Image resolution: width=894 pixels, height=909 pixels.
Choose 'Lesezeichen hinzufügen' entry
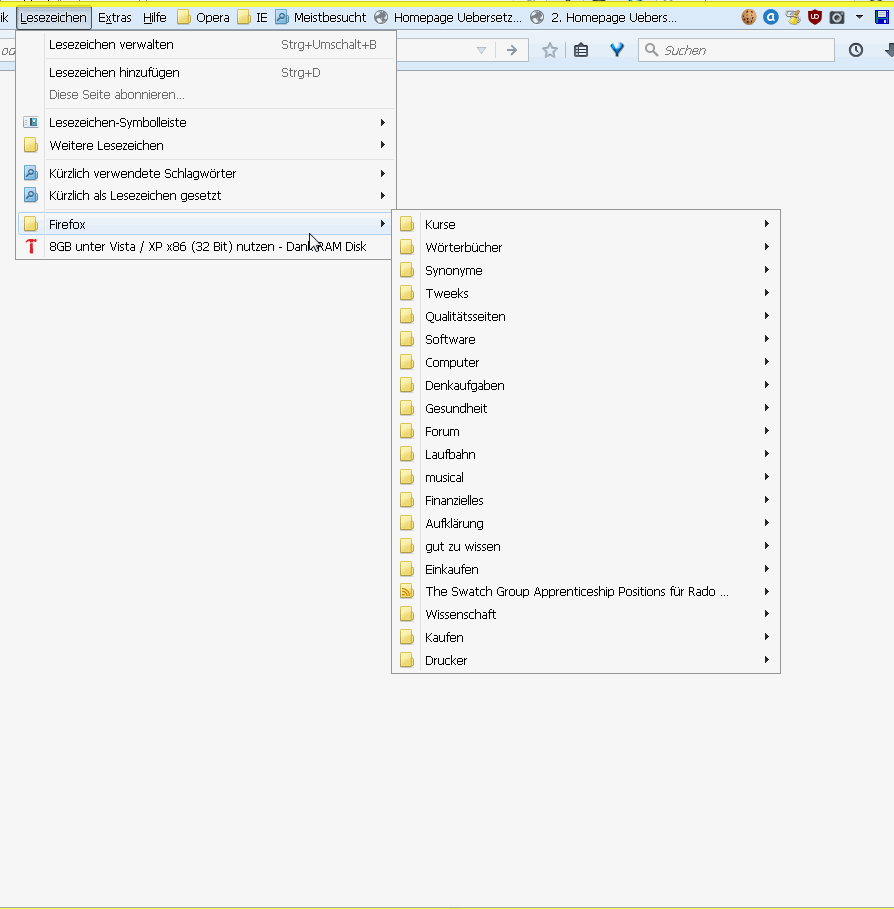click(x=206, y=72)
